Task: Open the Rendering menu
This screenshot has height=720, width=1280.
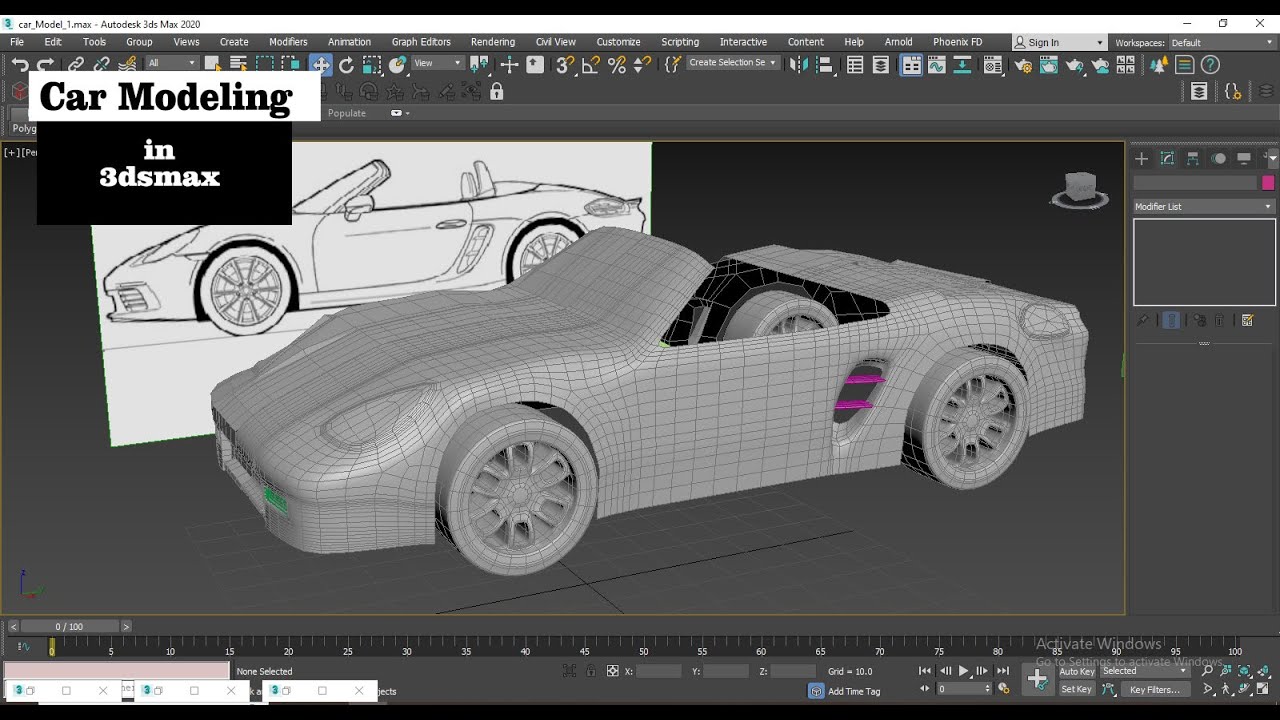Action: pyautogui.click(x=493, y=42)
